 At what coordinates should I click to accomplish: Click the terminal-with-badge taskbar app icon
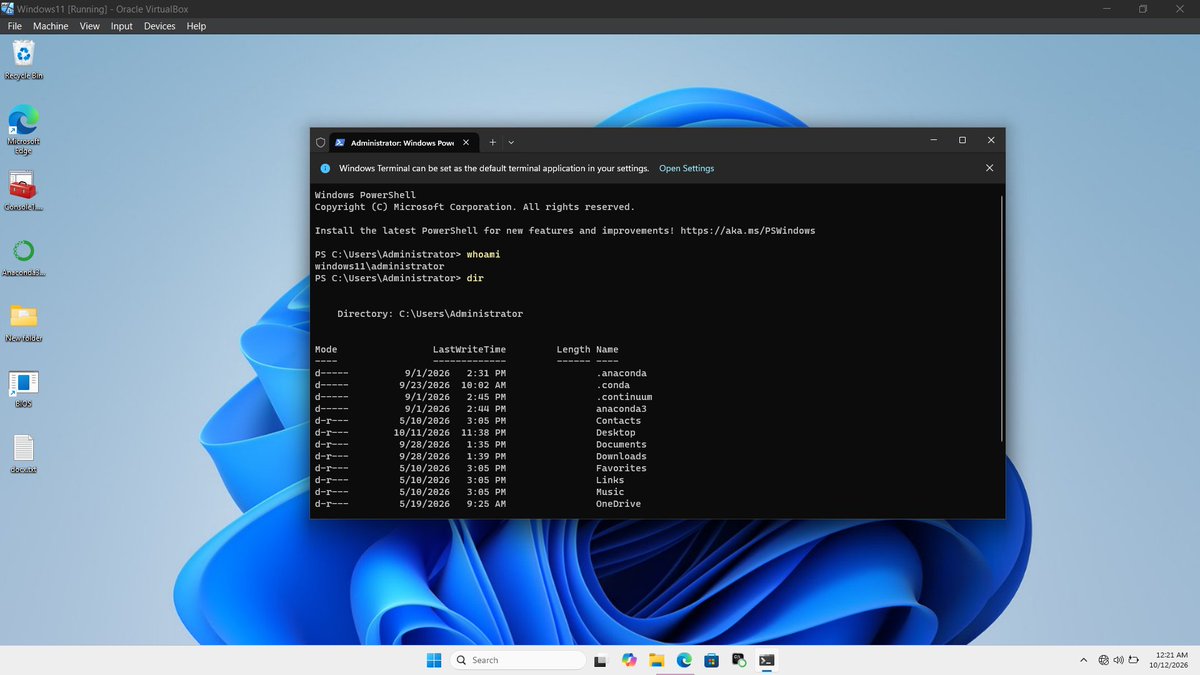coord(739,660)
